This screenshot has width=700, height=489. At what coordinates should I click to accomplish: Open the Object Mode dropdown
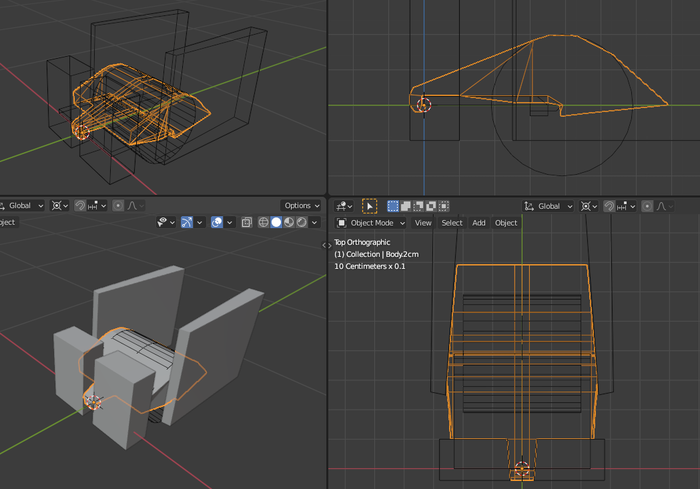click(370, 223)
